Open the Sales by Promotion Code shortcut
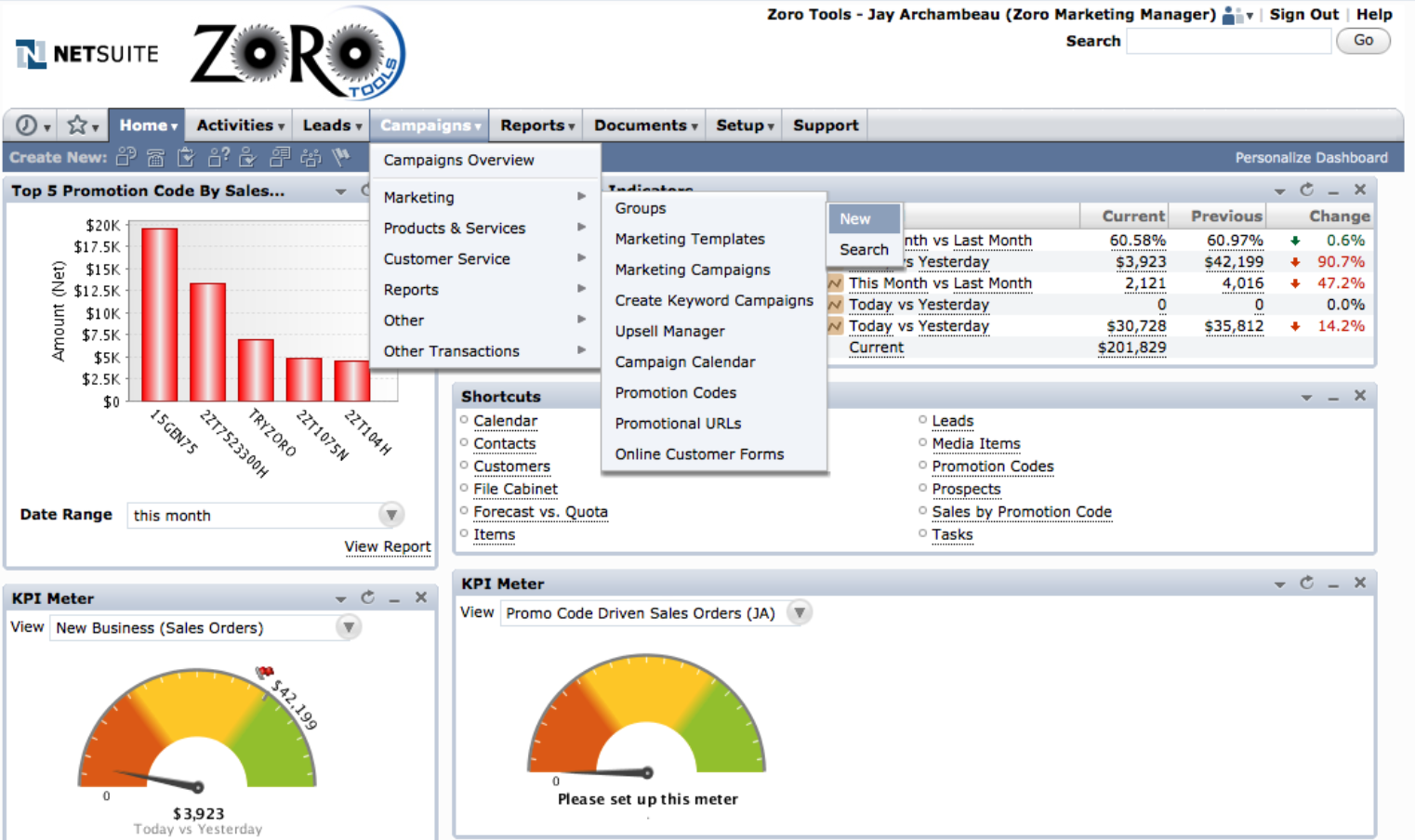 click(x=1022, y=512)
